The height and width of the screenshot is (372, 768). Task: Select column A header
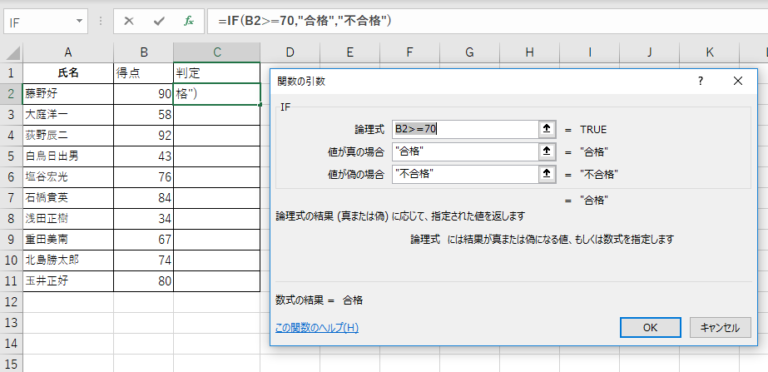(x=68, y=52)
